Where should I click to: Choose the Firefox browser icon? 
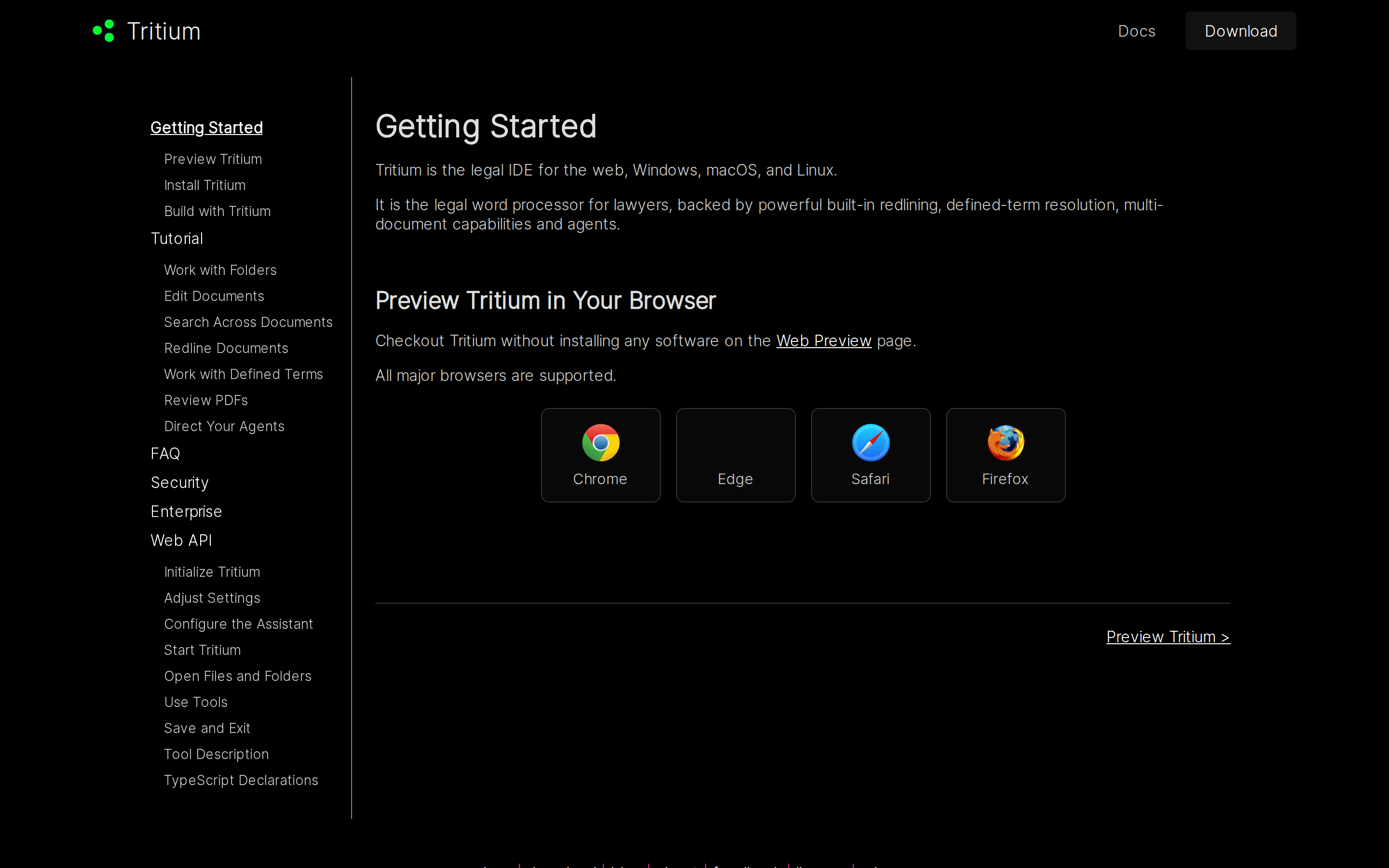[x=1006, y=443]
